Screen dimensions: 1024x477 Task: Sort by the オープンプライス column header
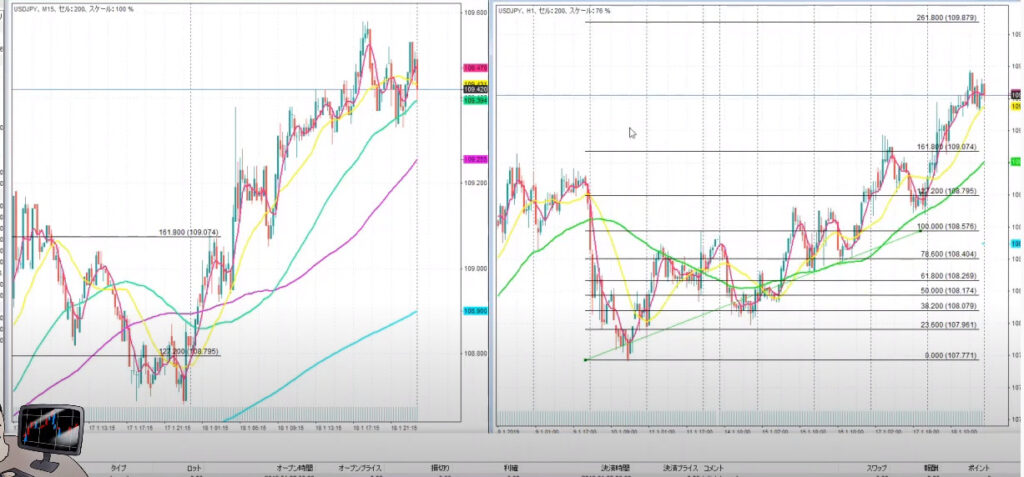pos(360,468)
